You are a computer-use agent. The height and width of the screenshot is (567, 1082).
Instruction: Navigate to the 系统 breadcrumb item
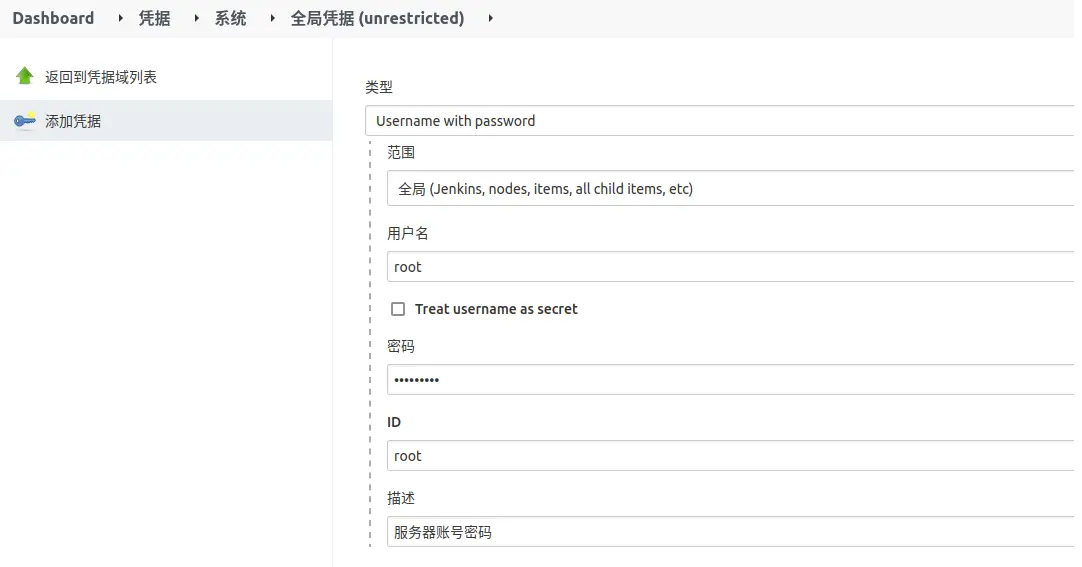pyautogui.click(x=230, y=18)
